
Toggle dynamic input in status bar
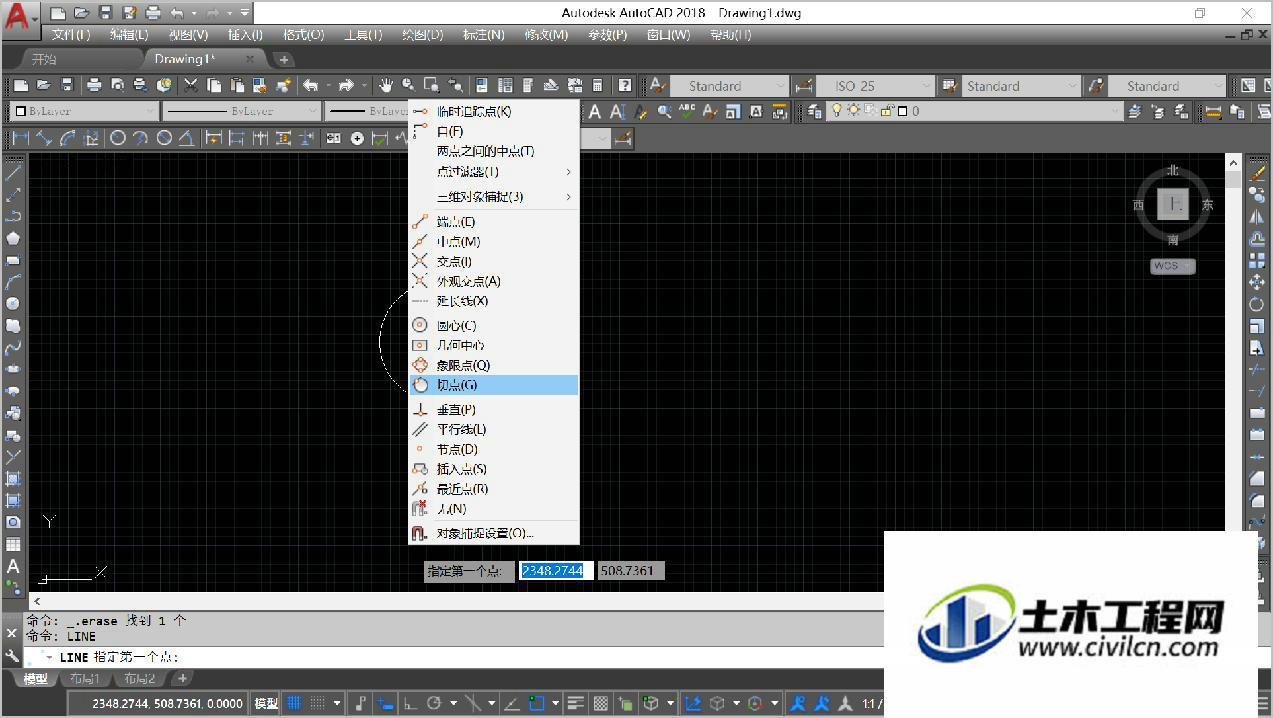(385, 703)
